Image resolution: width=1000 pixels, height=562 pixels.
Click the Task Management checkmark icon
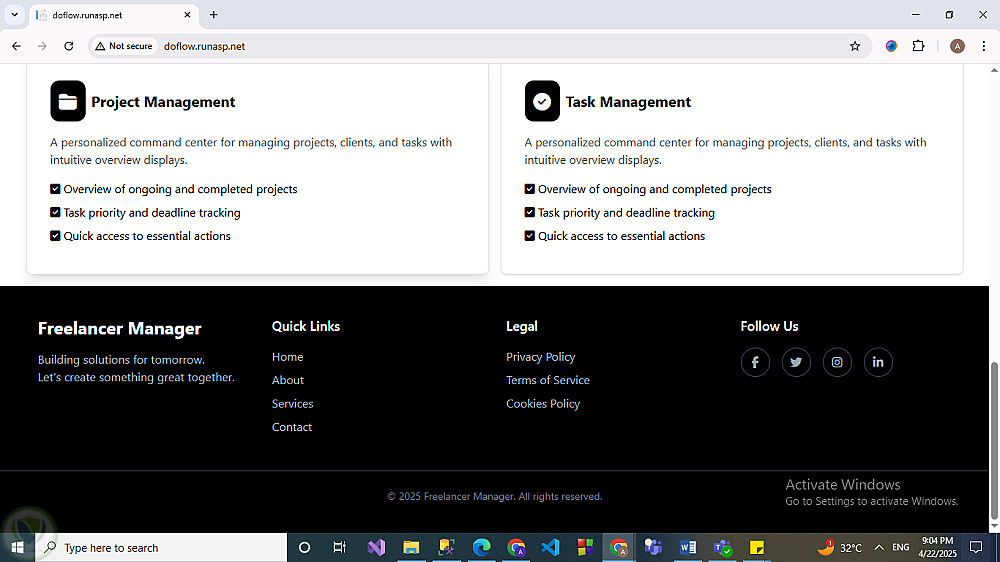pos(542,101)
